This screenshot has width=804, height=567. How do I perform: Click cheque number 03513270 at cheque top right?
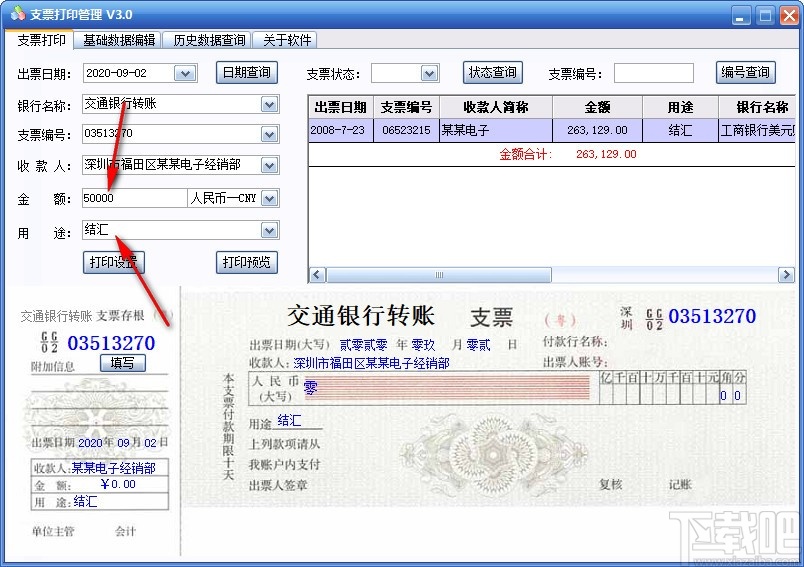click(712, 316)
